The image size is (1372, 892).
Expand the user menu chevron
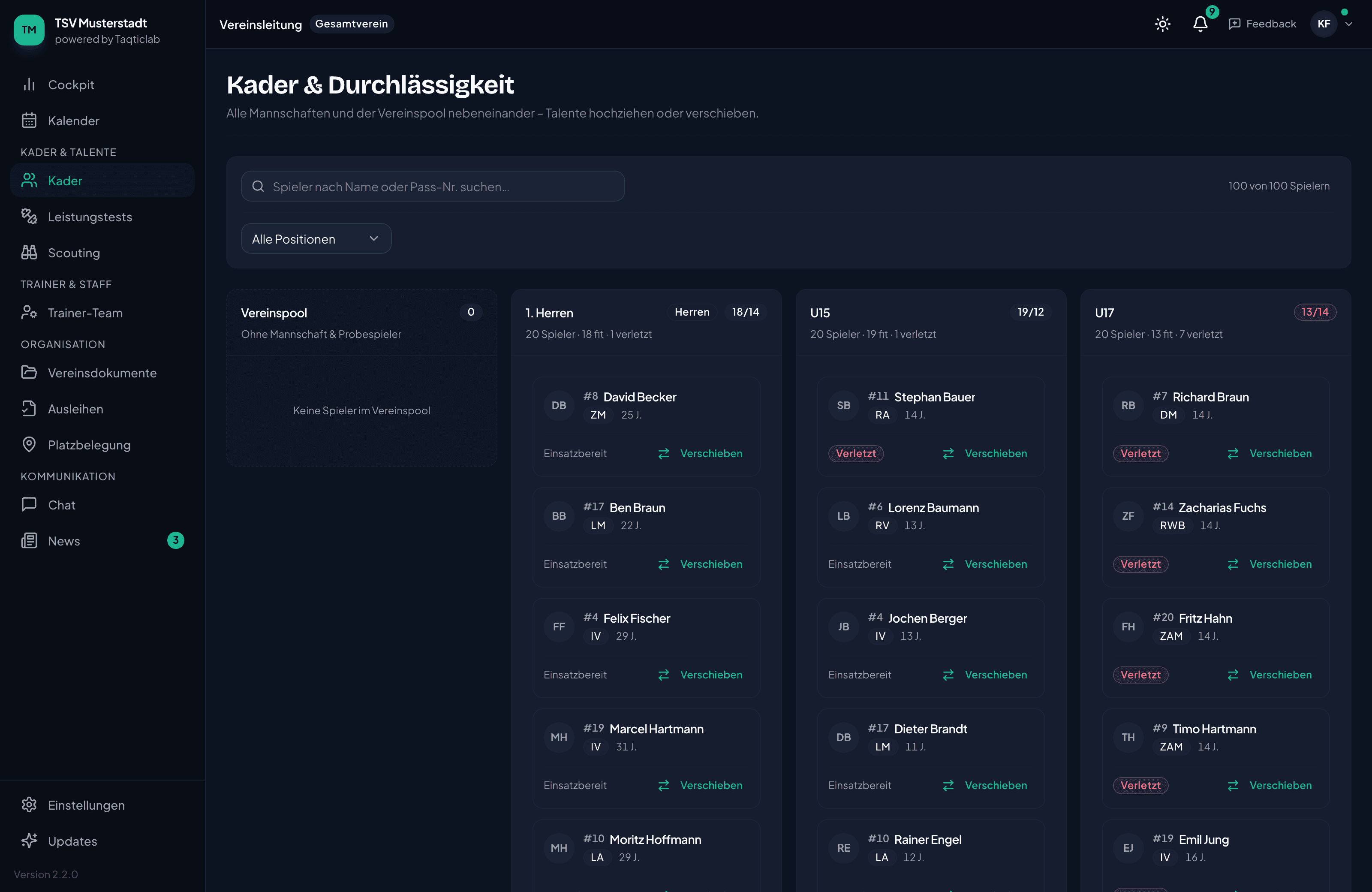pos(1348,24)
